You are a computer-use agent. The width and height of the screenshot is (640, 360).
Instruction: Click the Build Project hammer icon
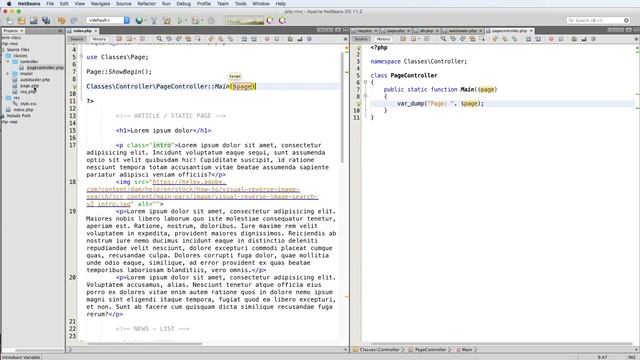(x=154, y=20)
